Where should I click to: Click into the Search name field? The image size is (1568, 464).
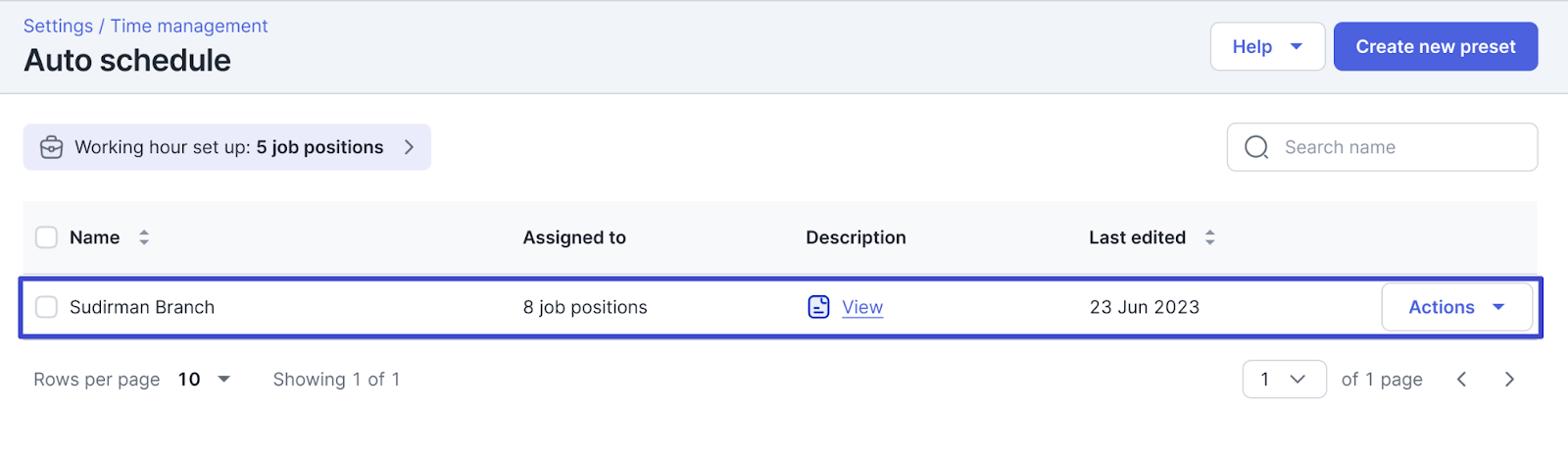(x=1382, y=147)
